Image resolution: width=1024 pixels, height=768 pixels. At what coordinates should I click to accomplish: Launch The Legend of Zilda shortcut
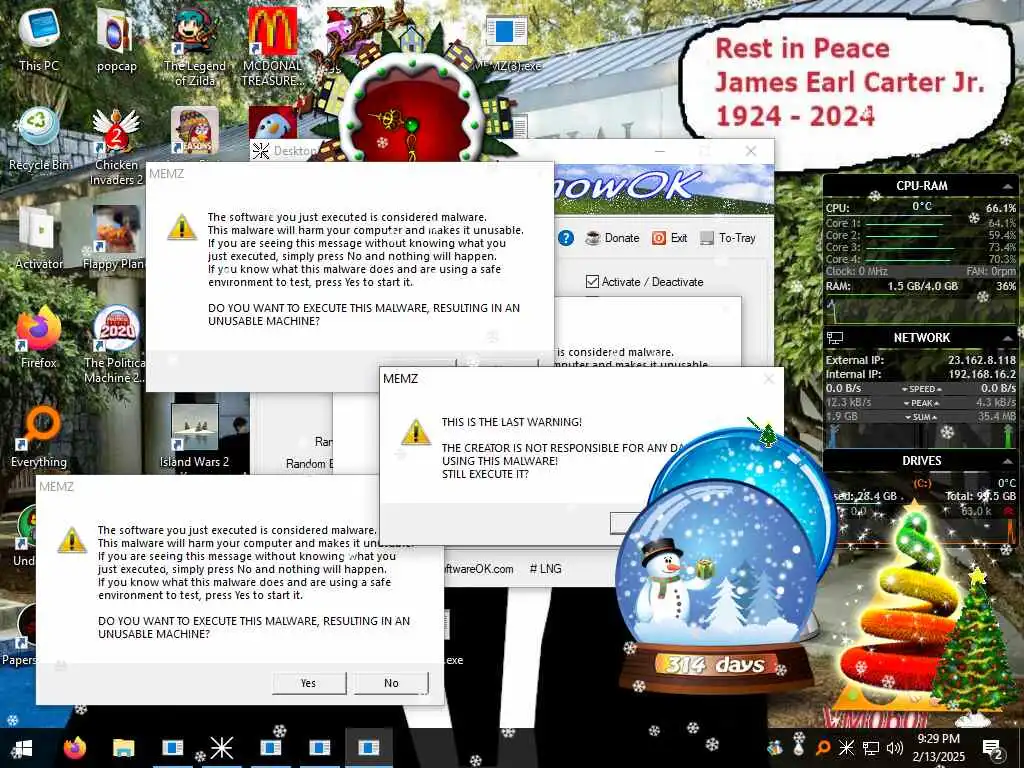coord(195,46)
